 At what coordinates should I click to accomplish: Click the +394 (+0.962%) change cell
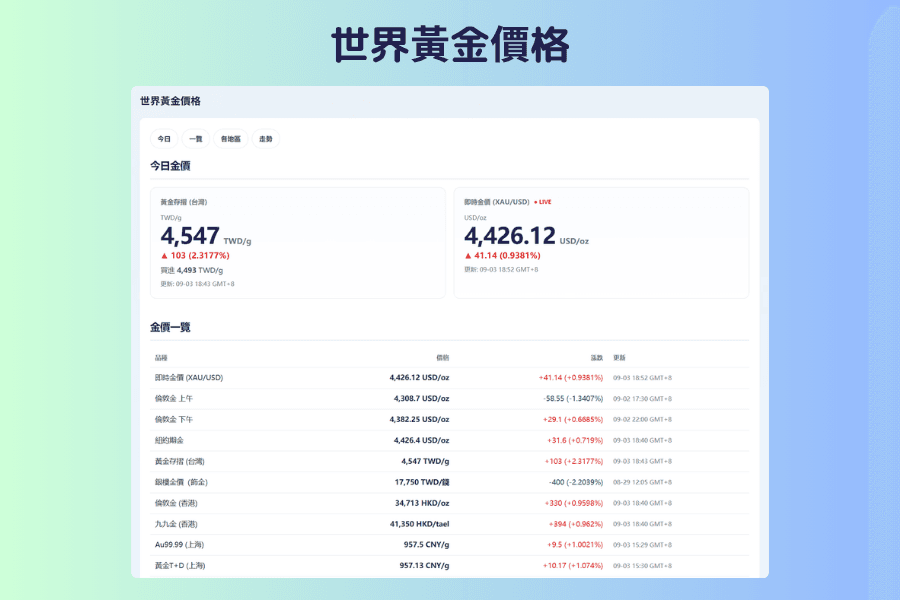point(576,524)
